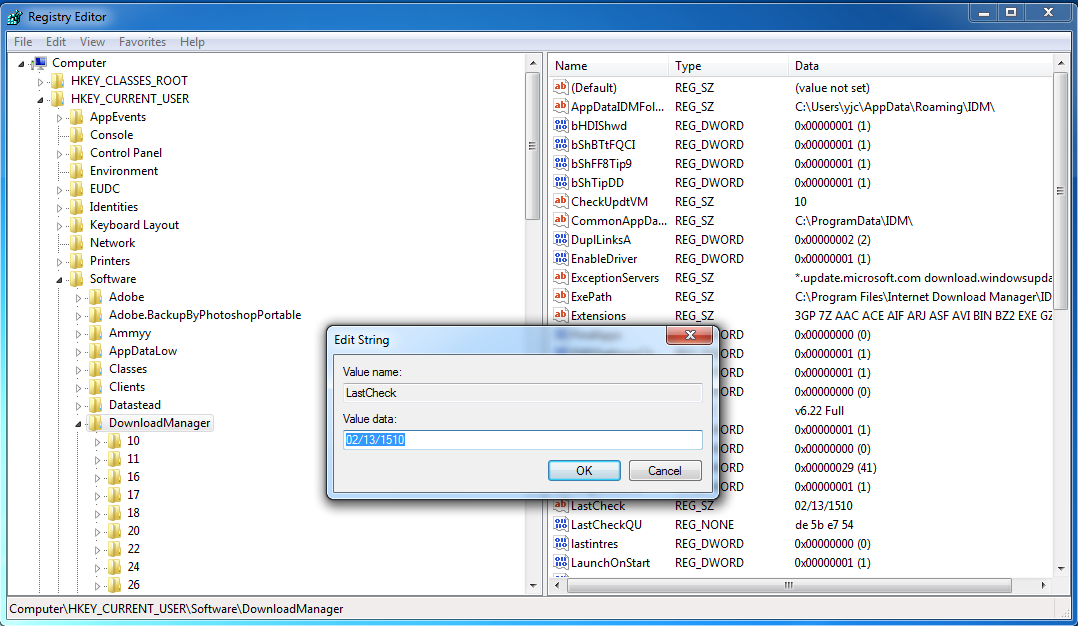Sort values by Type column header

pos(728,66)
